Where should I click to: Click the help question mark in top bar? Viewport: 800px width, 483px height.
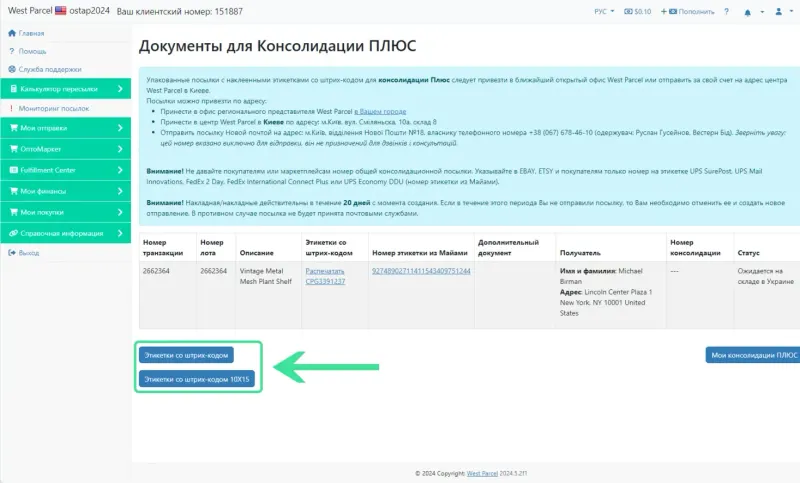(x=726, y=11)
